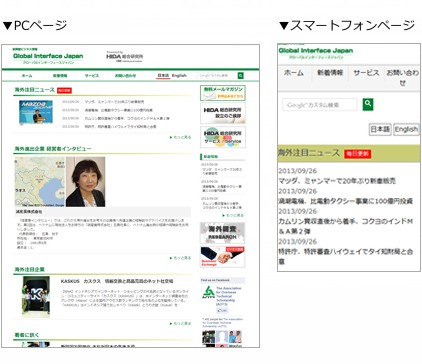The image size is (422, 364).
Task: Expand もっと見る under interview section
Action: click(180, 258)
